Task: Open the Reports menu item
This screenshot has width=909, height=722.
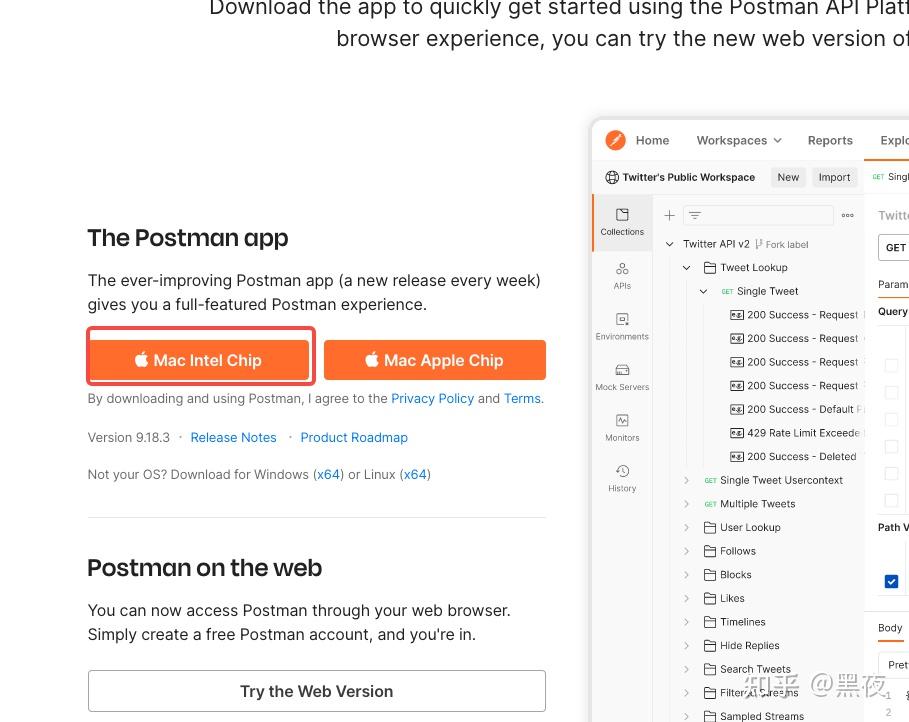Action: point(830,140)
